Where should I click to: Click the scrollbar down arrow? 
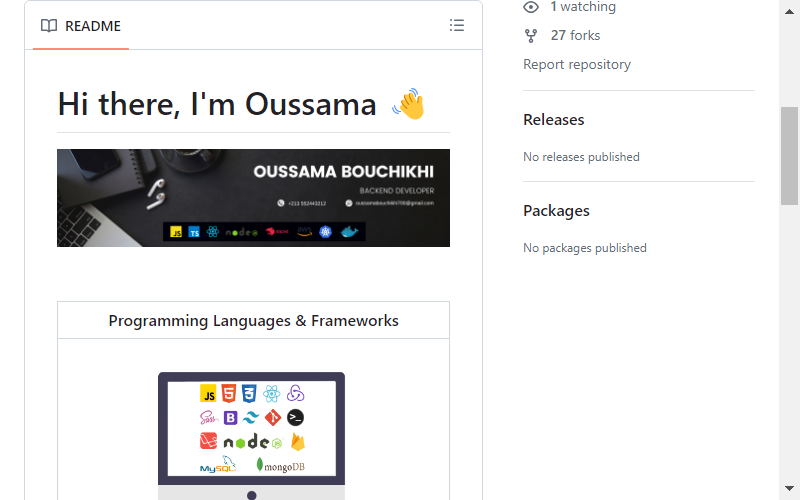[789, 488]
